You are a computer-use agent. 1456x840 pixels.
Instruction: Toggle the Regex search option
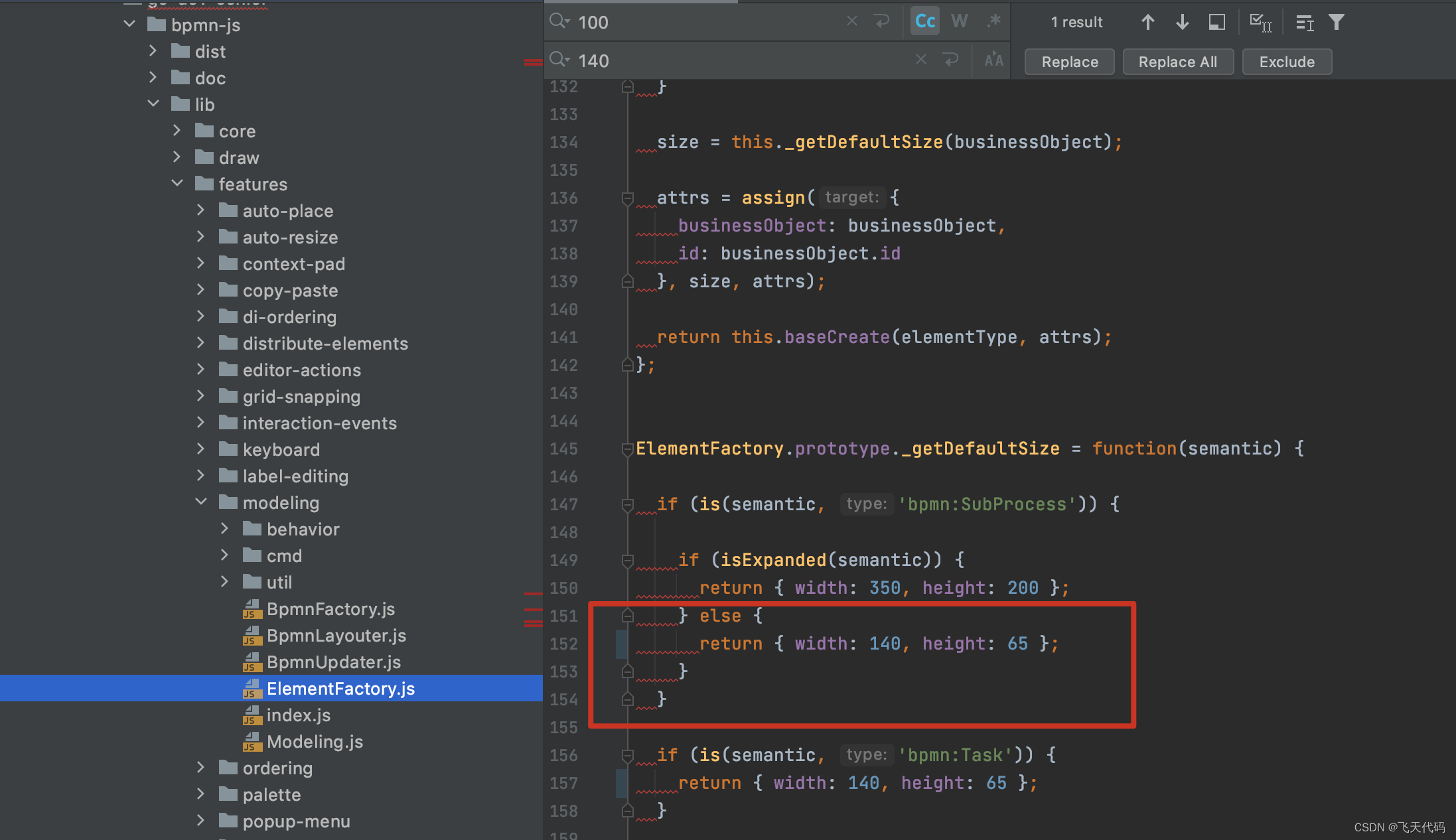[993, 22]
